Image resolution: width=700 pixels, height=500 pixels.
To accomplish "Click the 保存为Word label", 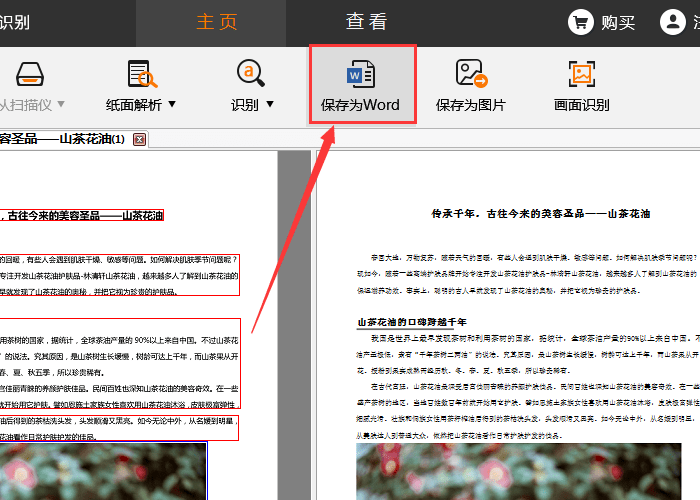I will pos(360,105).
